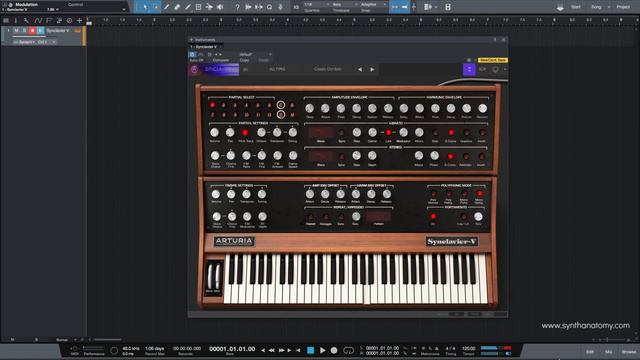Click the 00001.01.01.00 bars position display
The image size is (640, 360).
click(232, 349)
